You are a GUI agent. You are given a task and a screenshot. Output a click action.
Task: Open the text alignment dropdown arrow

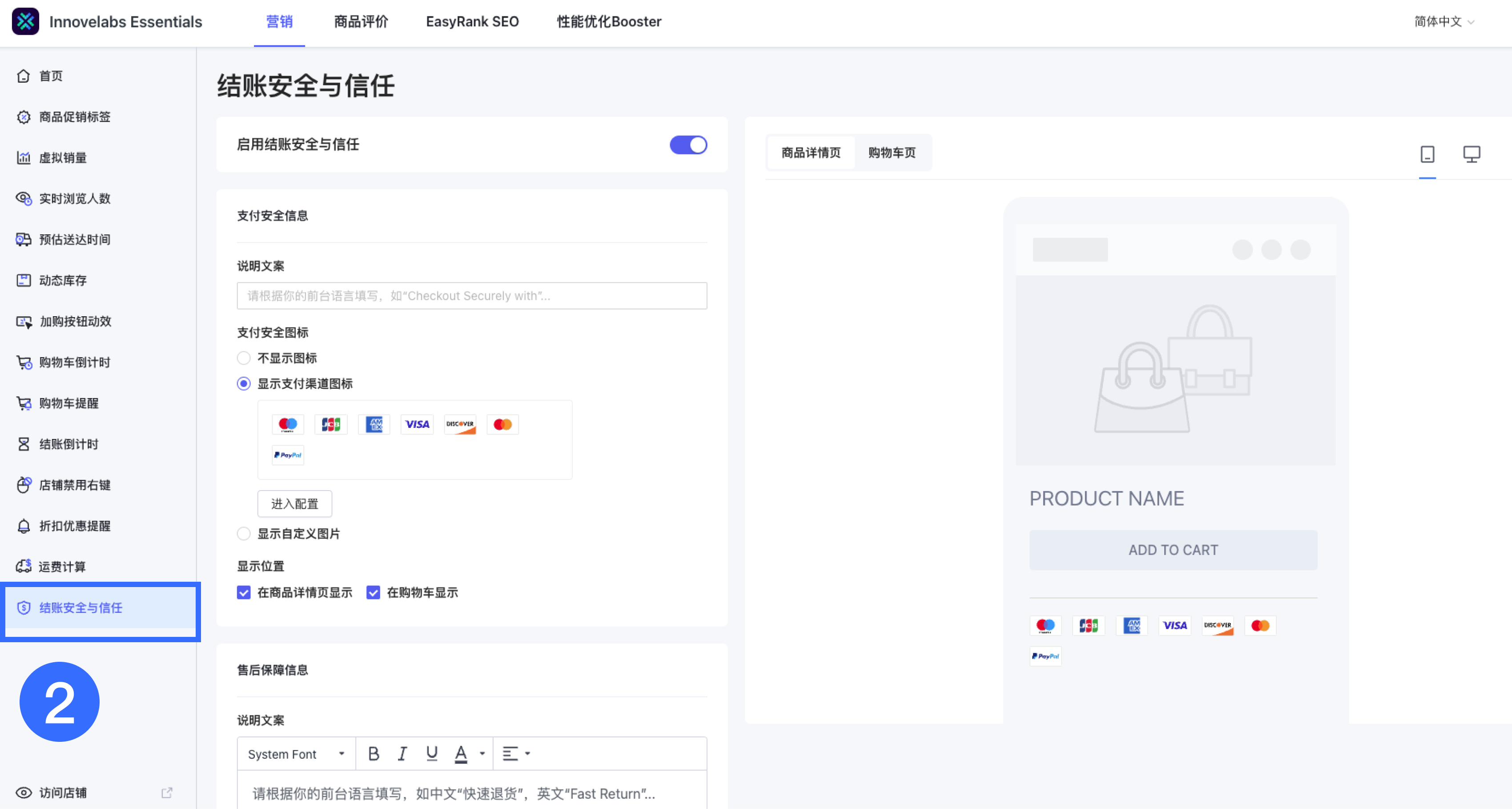click(x=527, y=754)
